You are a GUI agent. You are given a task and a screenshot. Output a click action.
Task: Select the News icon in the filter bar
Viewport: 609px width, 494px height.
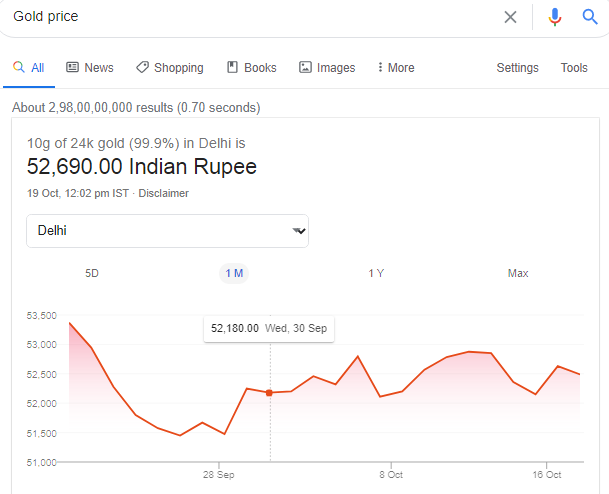tap(72, 67)
